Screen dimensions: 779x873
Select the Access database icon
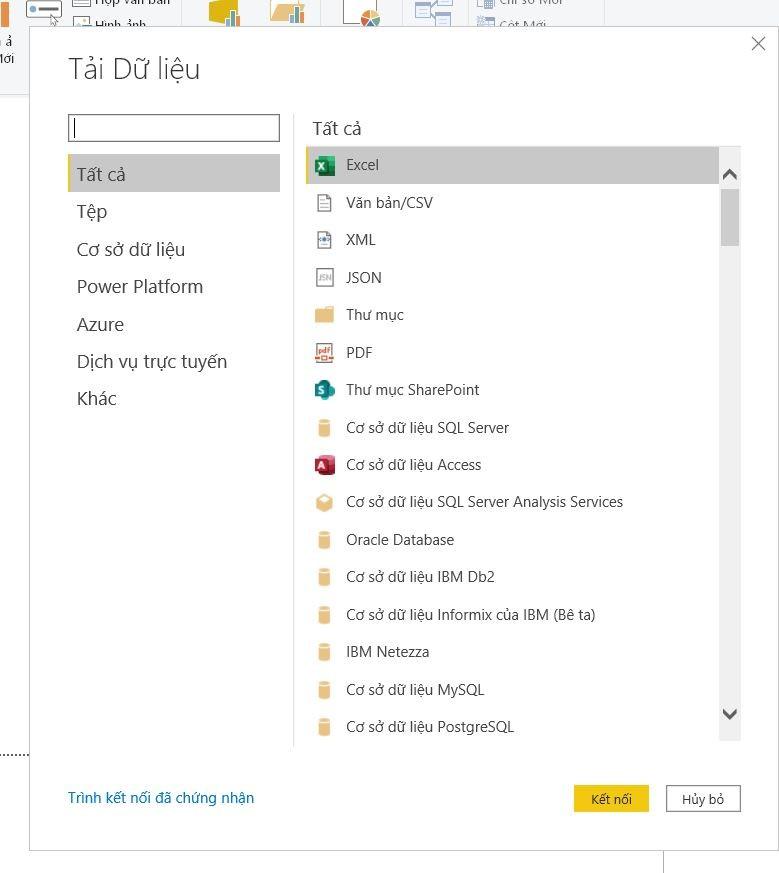click(324, 465)
